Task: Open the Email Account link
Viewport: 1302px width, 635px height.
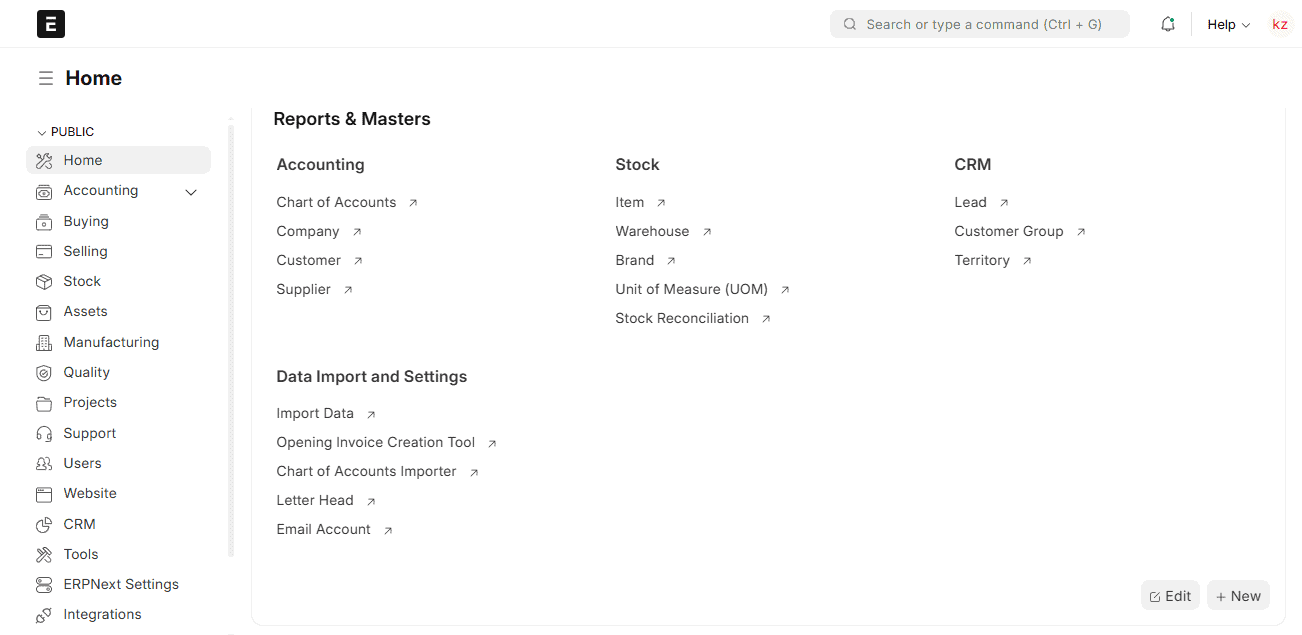Action: point(324,529)
